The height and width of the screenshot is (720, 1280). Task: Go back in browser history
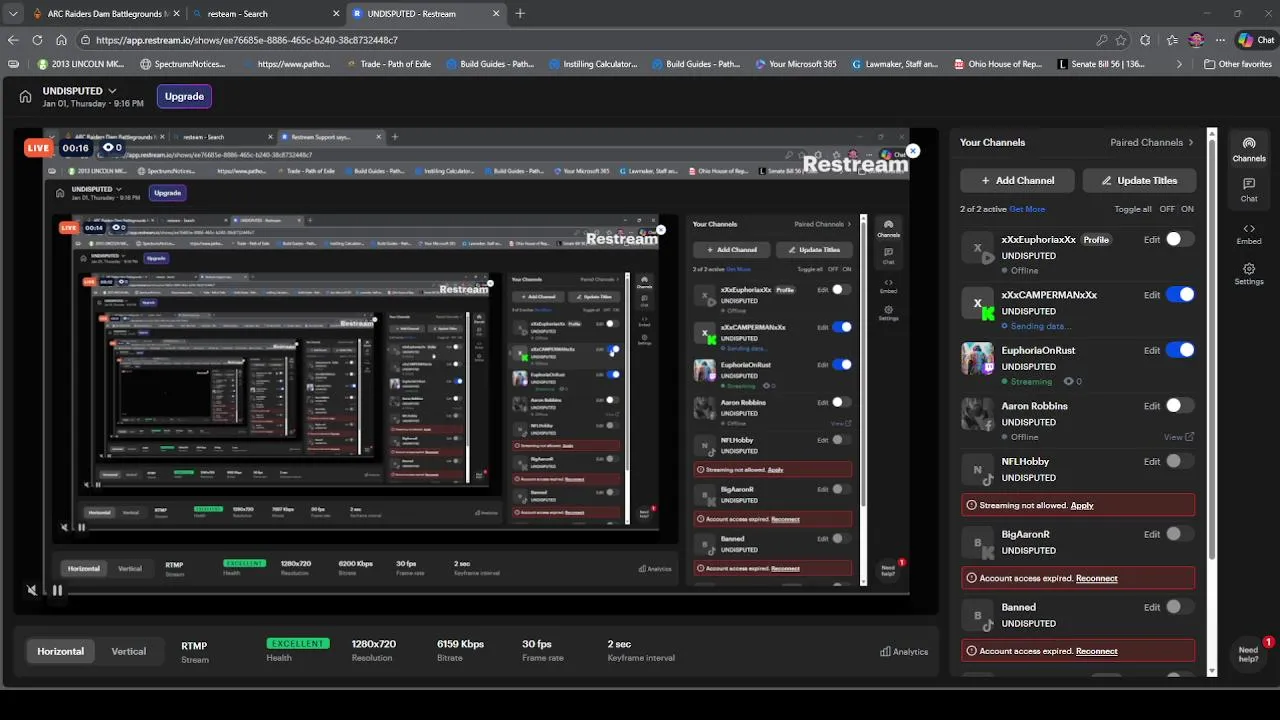[x=13, y=40]
